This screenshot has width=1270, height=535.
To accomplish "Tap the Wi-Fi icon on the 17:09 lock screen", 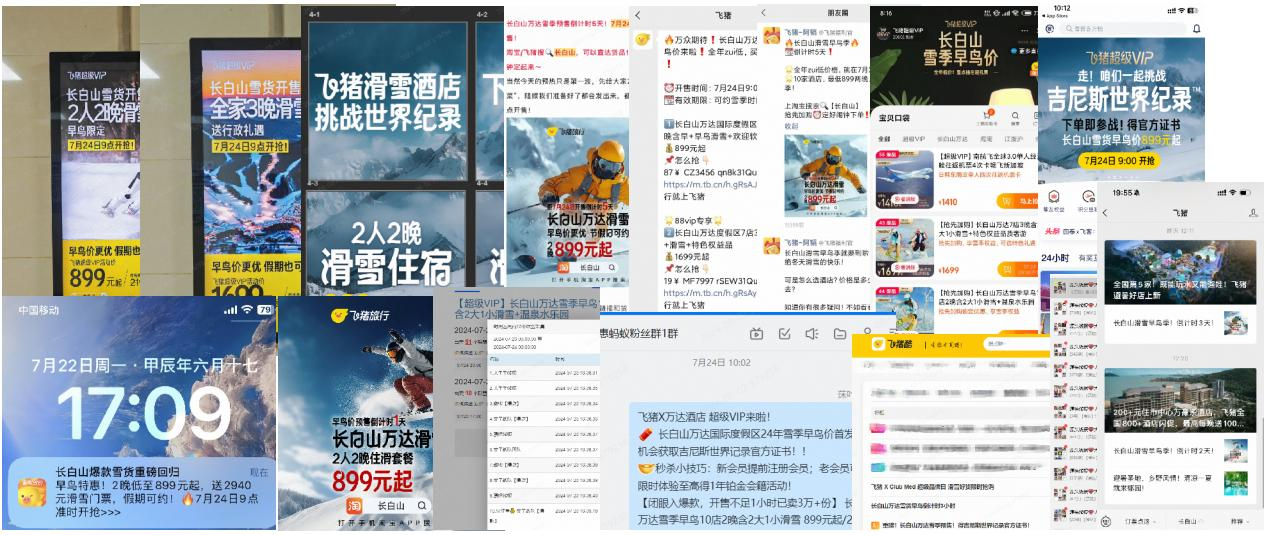I will (x=246, y=310).
